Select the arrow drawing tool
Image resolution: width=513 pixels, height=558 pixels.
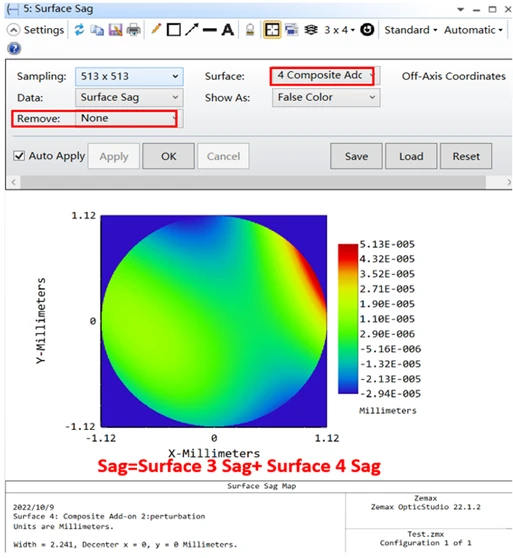pyautogui.click(x=192, y=30)
